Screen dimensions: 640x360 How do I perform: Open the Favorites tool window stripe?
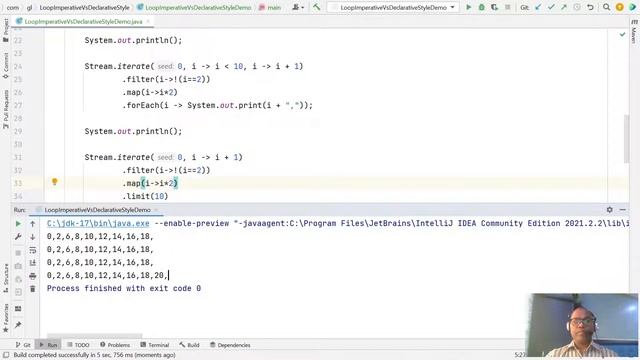6,318
